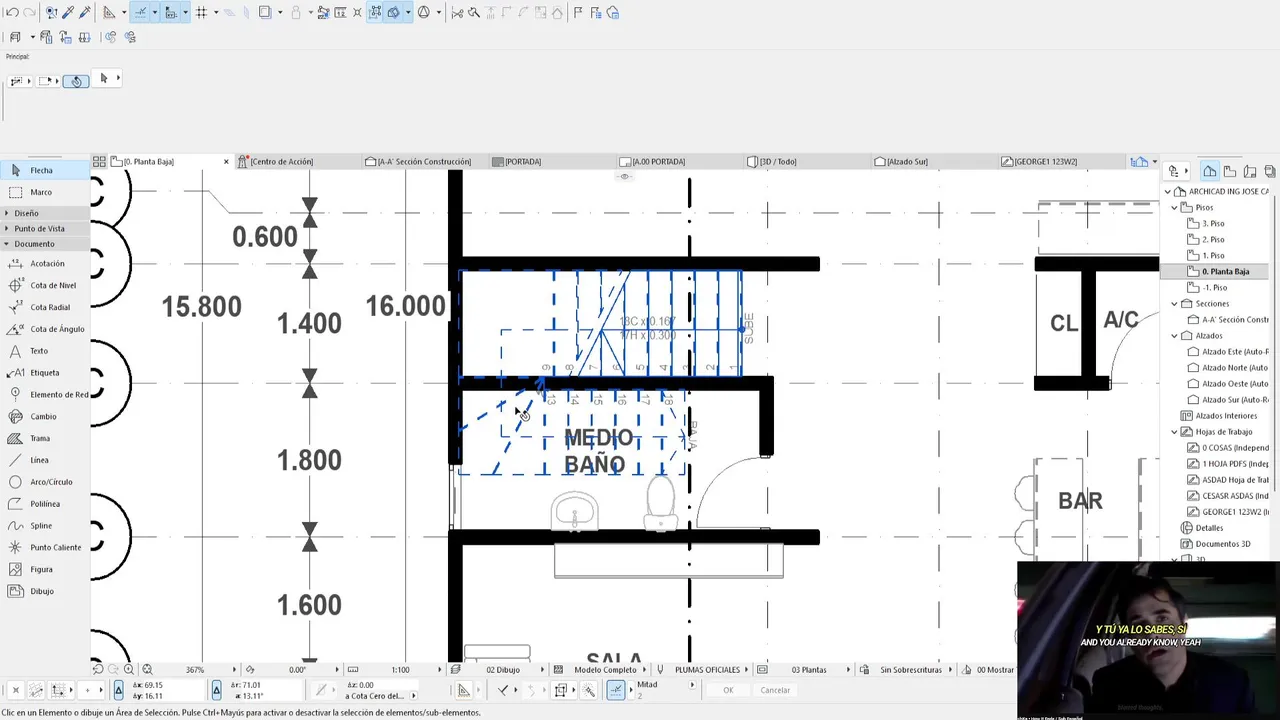
Task: Collapse the Hojas de Trabajo folder
Action: pyautogui.click(x=1175, y=431)
